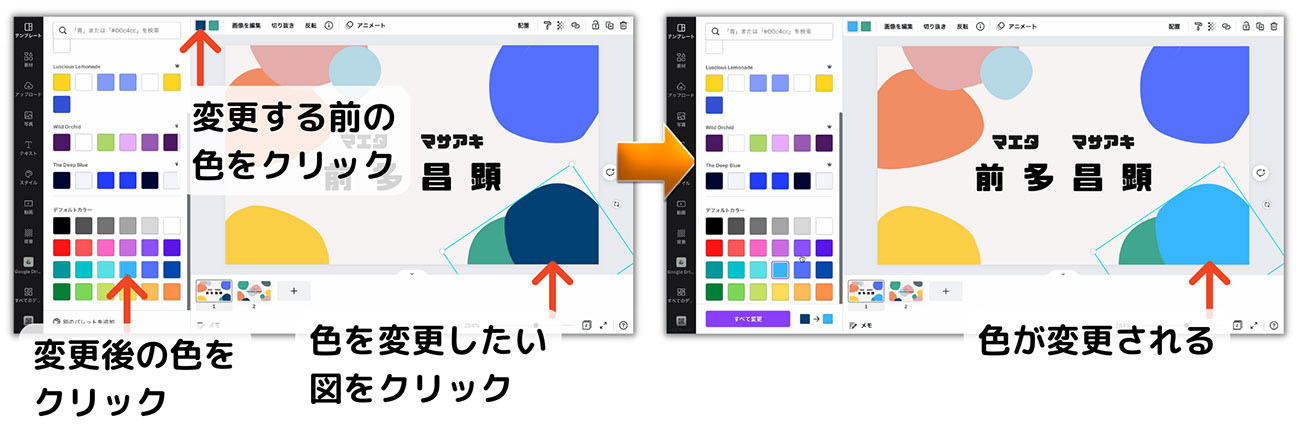Screen dimensions: 1300x427
Task: Delete element with trash icon, left screenshot
Action: click(623, 25)
